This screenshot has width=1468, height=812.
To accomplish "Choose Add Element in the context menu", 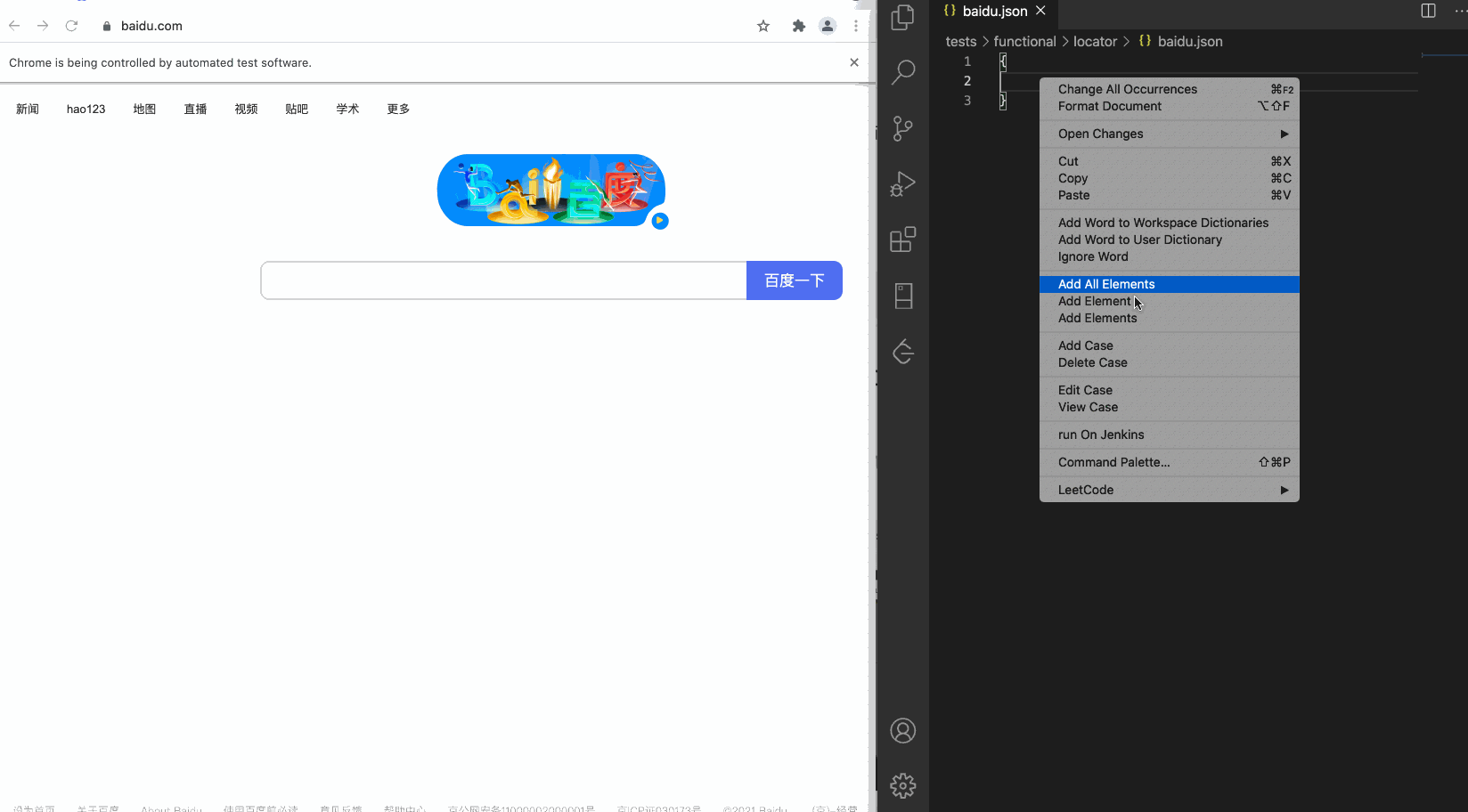I will (1170, 301).
